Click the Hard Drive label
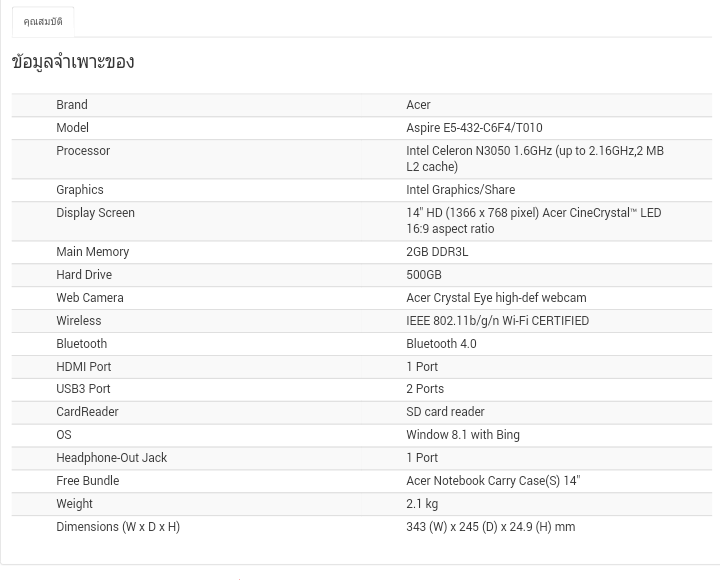 84,275
